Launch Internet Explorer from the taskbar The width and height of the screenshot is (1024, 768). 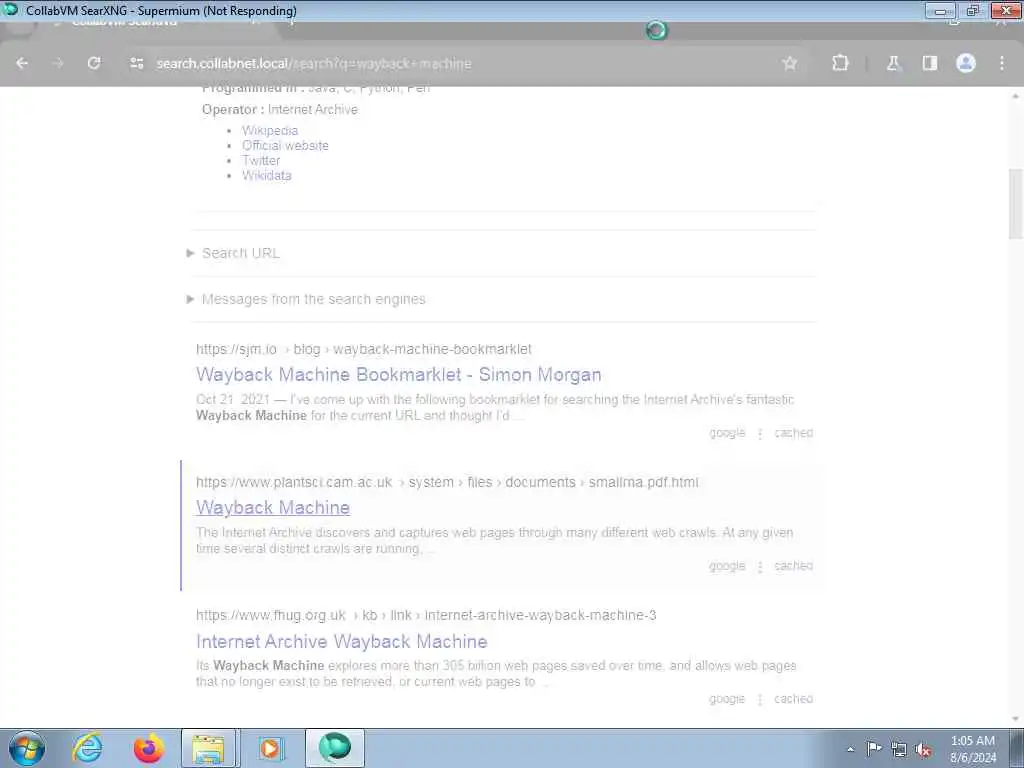(88, 748)
